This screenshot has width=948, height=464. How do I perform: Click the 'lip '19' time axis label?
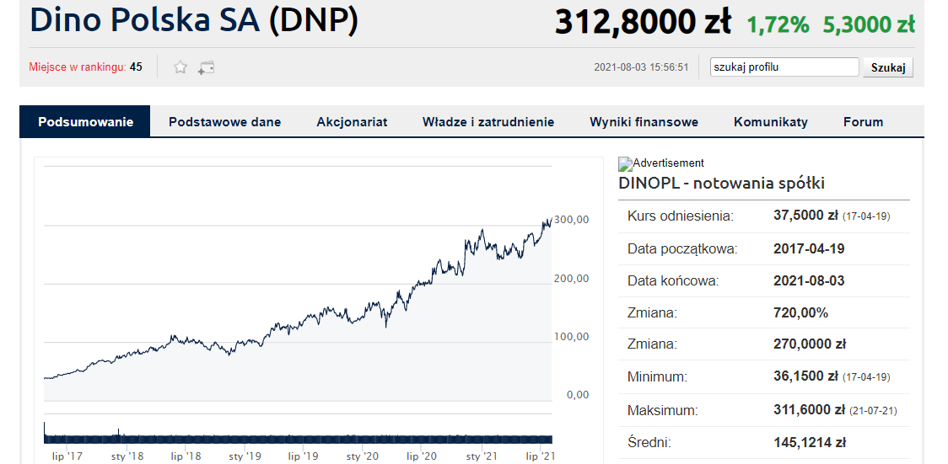tap(304, 456)
